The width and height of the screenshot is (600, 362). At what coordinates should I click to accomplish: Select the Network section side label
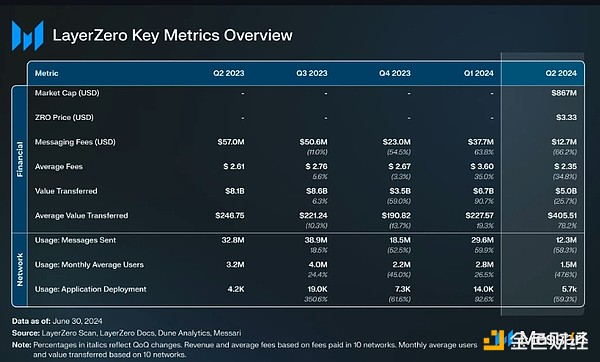[x=20, y=269]
